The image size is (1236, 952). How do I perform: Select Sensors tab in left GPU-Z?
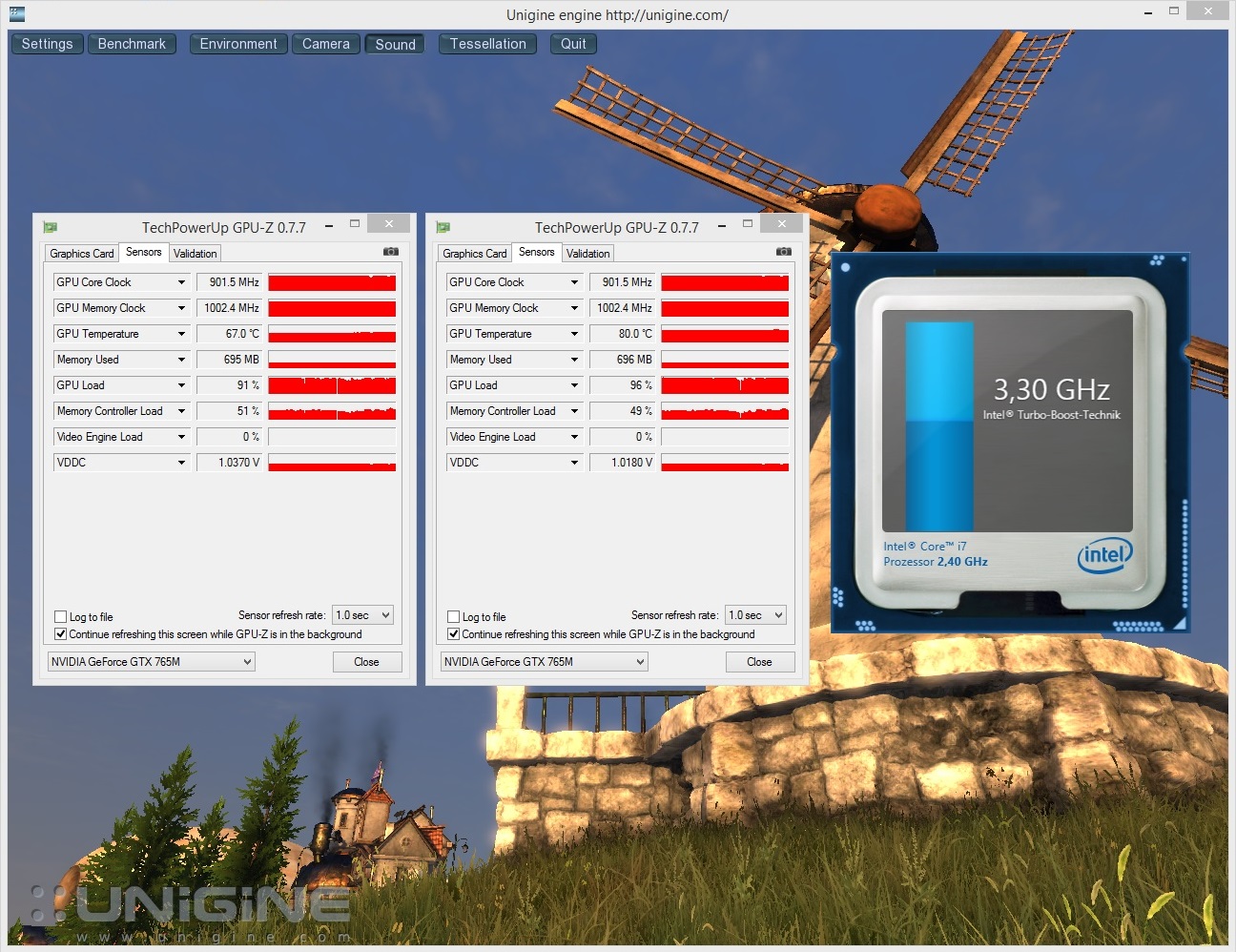click(144, 252)
